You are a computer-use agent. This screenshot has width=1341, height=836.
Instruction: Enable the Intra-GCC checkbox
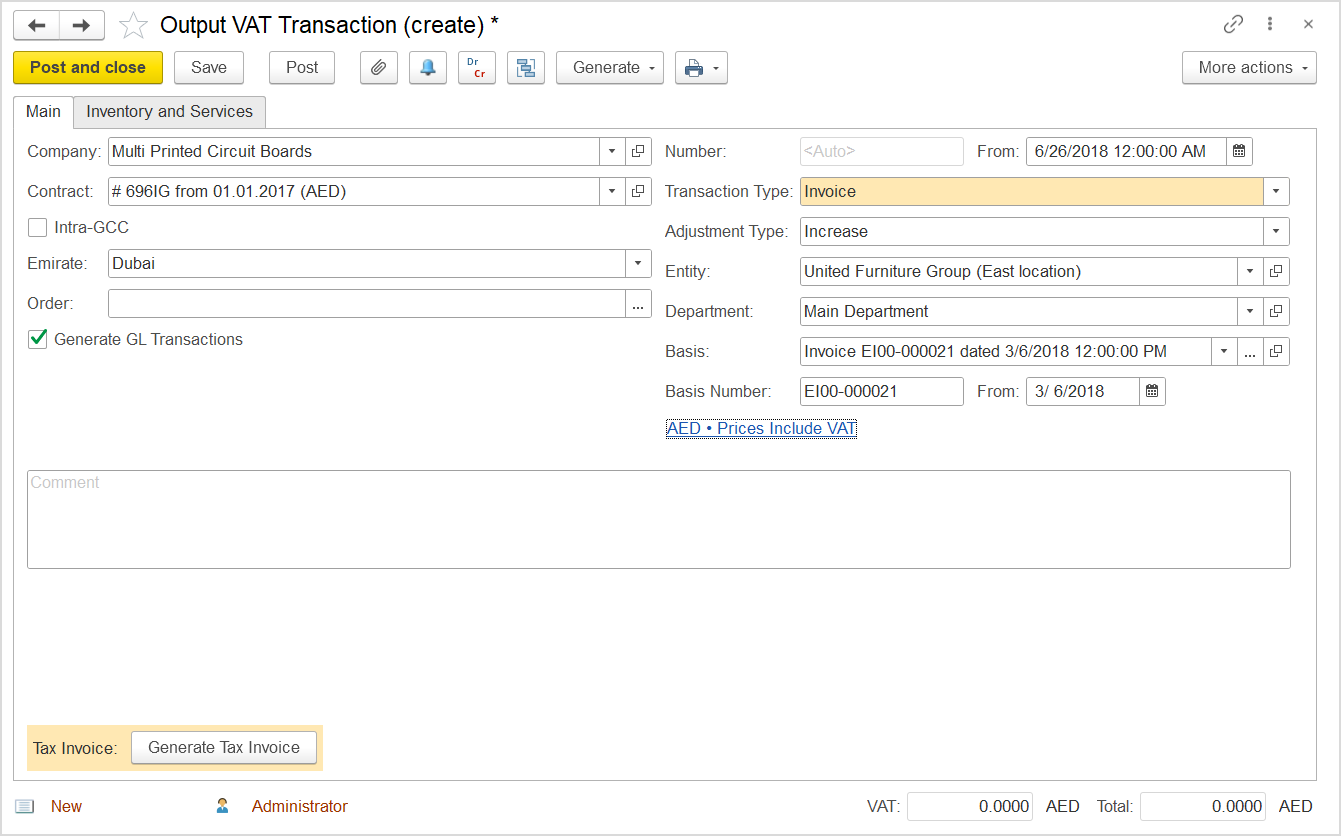click(x=38, y=228)
